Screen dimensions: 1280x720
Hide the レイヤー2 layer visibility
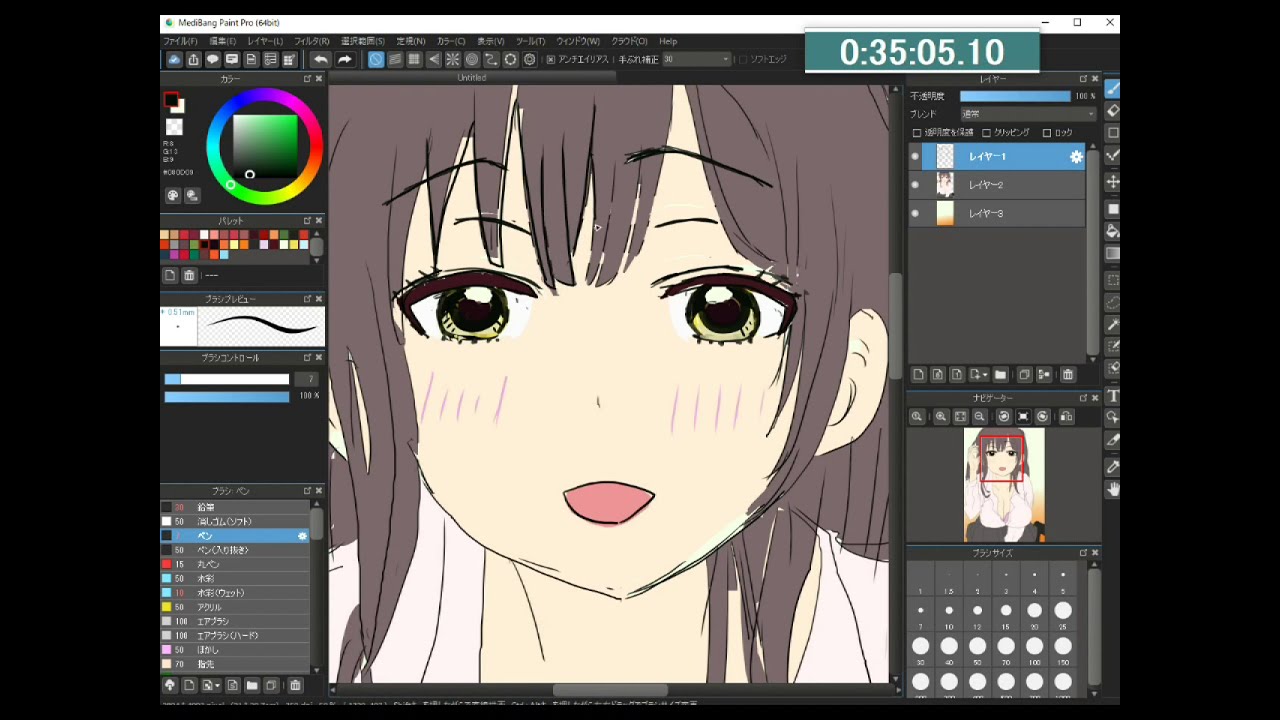[915, 185]
